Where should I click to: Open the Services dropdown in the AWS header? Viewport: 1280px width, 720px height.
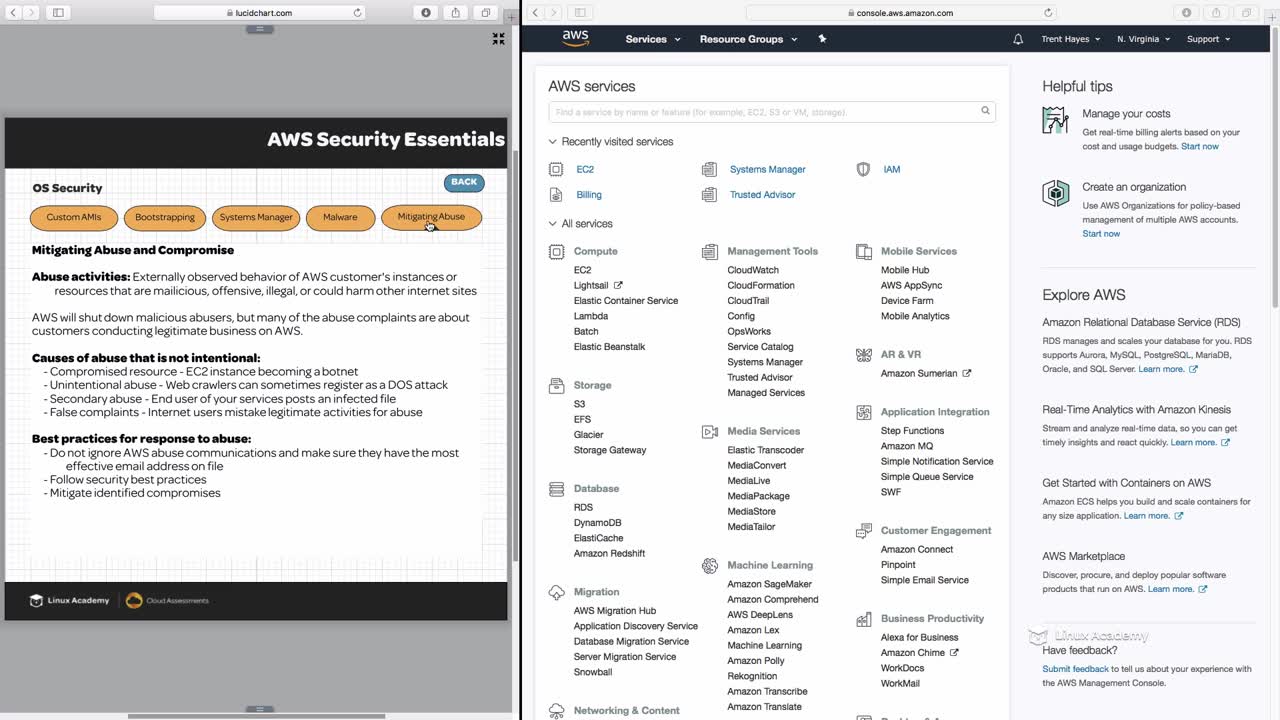tap(653, 39)
